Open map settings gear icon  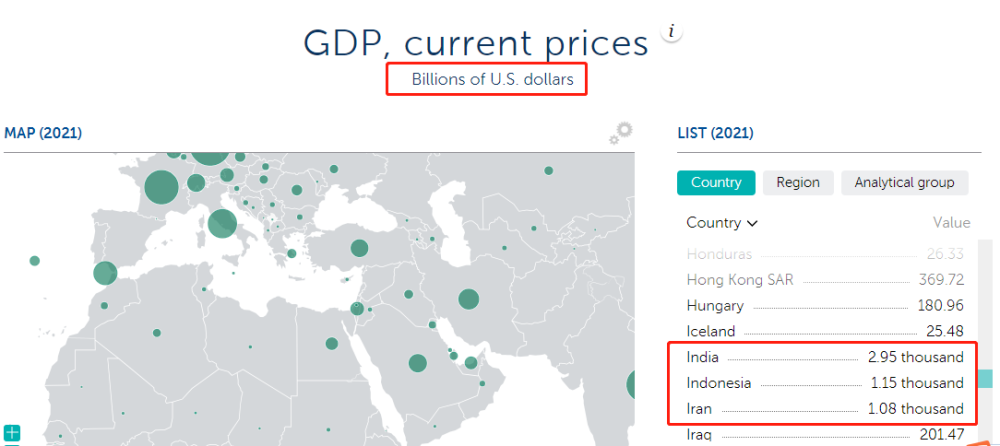coord(621,134)
